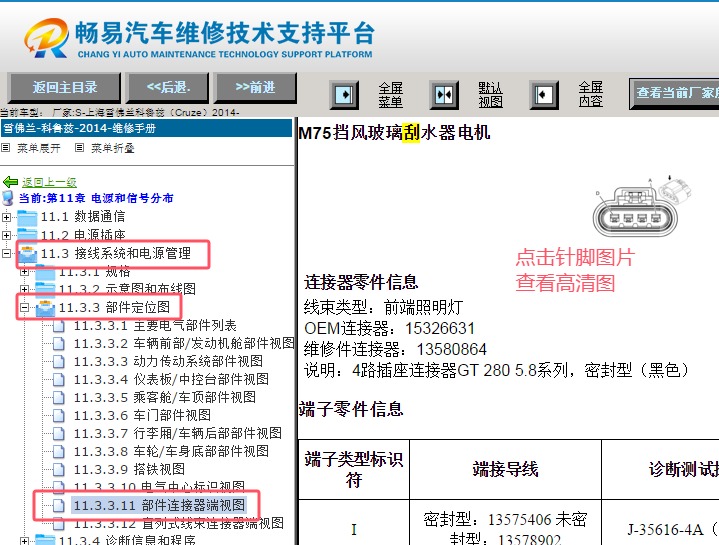Click the 菜单折叠 collapse-all icon
719x545 pixels.
[79, 148]
